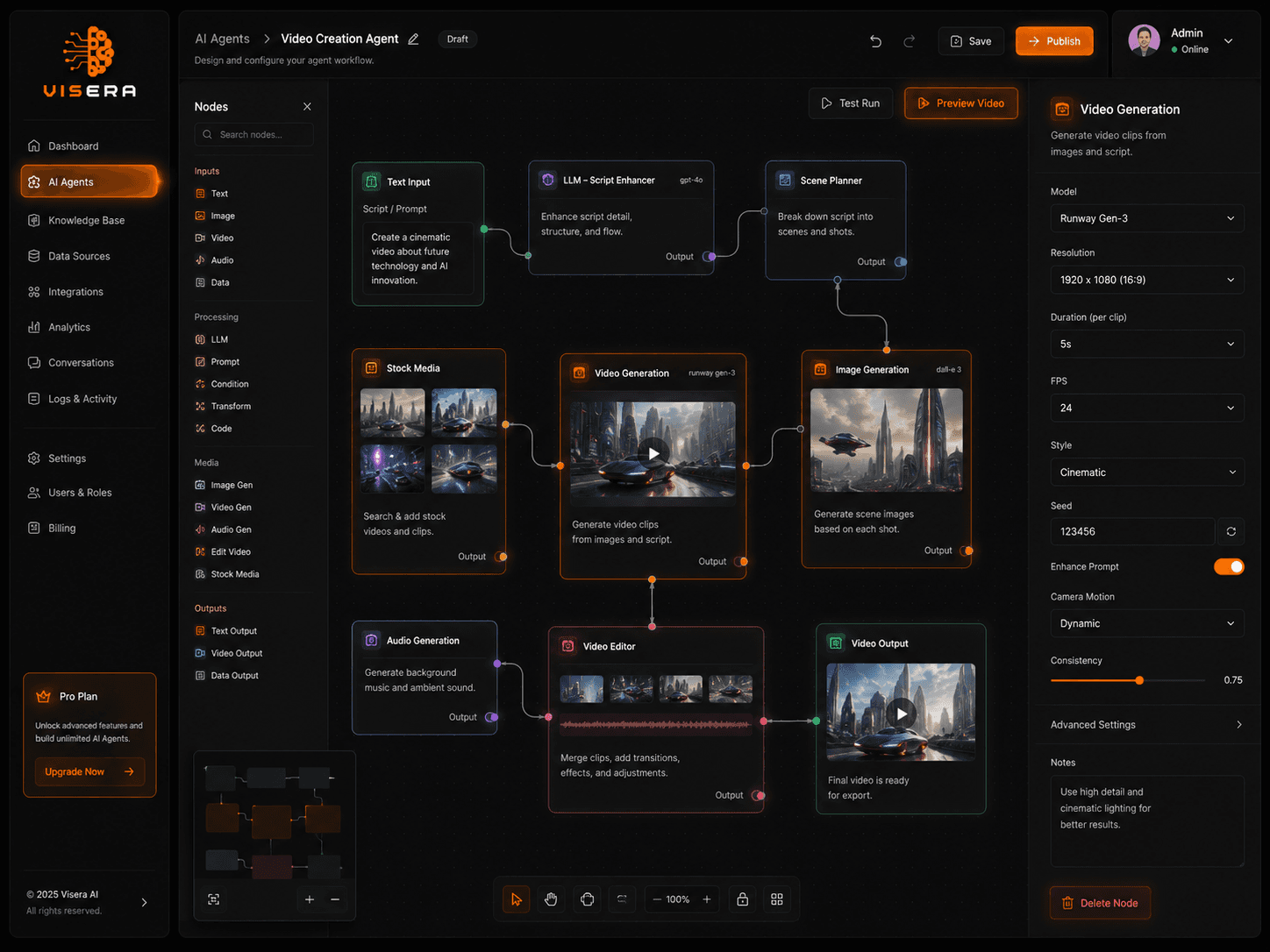Screen dimensions: 1270x952
Task: Click the minimap minus zoom icon
Action: 335,899
